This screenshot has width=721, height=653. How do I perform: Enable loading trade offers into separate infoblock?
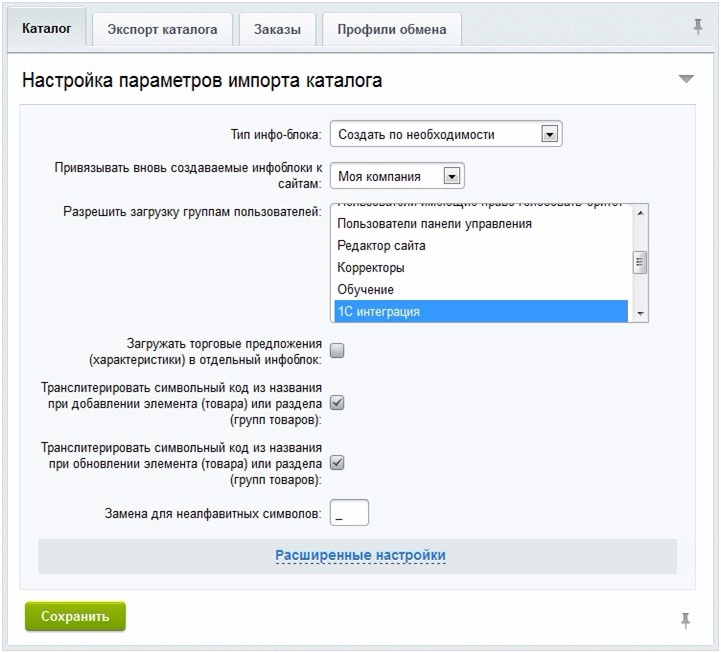(338, 351)
